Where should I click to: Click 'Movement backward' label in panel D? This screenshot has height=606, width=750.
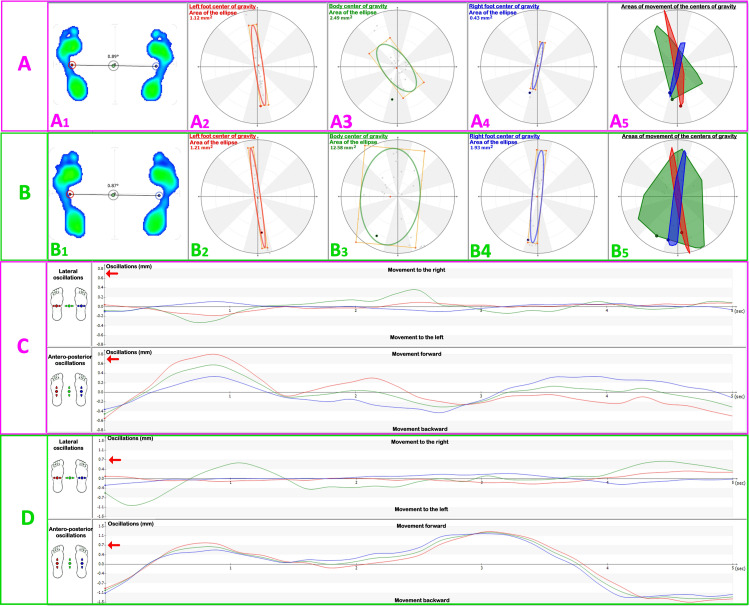(421, 600)
